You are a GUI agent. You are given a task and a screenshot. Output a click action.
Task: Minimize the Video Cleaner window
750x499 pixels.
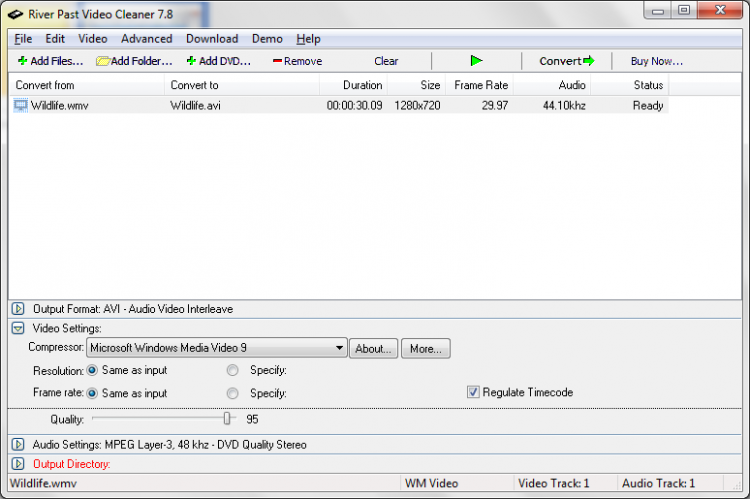pos(658,11)
